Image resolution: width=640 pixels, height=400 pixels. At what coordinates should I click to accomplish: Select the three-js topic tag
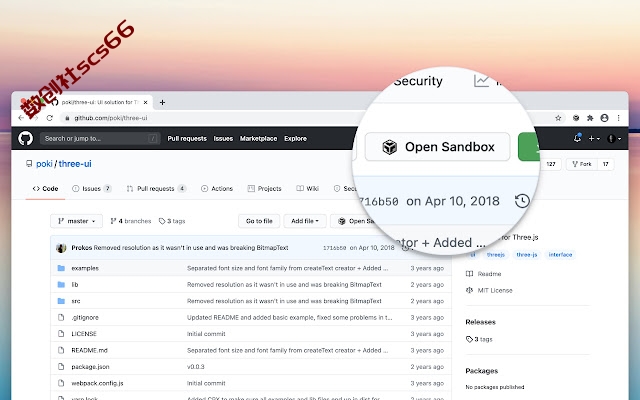click(x=527, y=255)
